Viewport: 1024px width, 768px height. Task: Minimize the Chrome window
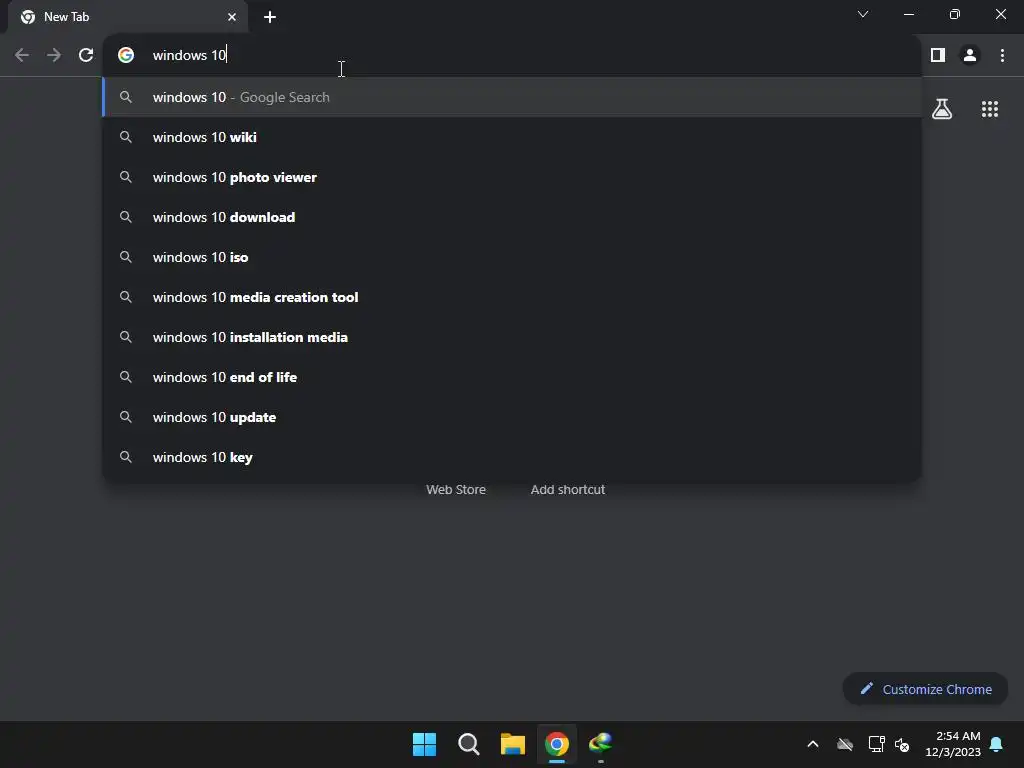click(908, 14)
